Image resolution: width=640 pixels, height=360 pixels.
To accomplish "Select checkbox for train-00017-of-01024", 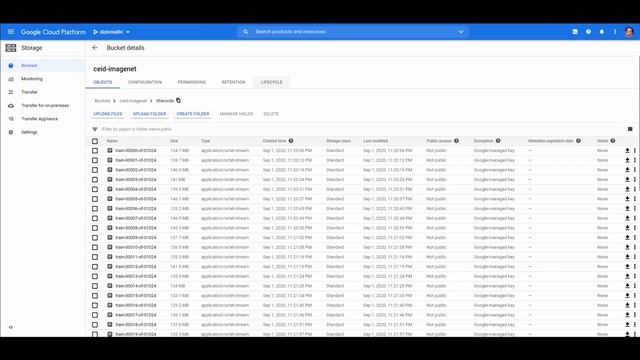I will 95,315.
